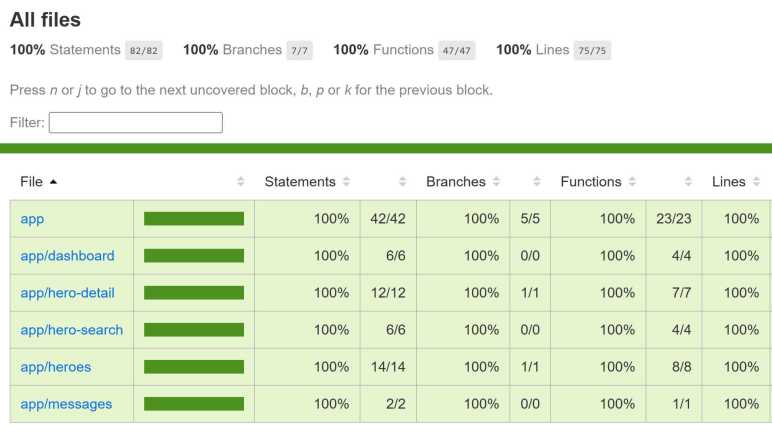Click the coverage bar for app row
Image resolution: width=772 pixels, height=434 pixels.
(x=193, y=219)
